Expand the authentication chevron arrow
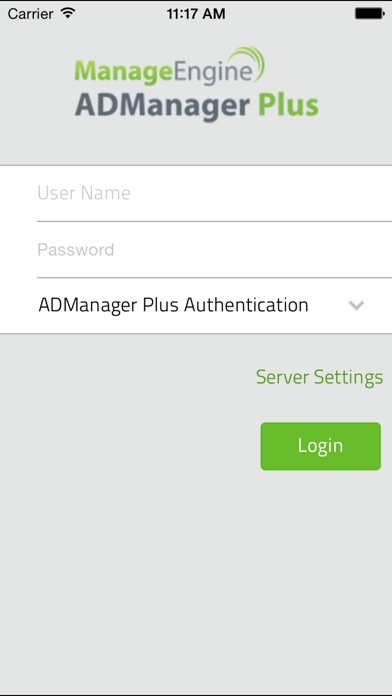Screen dimensions: 392x696 356,305
